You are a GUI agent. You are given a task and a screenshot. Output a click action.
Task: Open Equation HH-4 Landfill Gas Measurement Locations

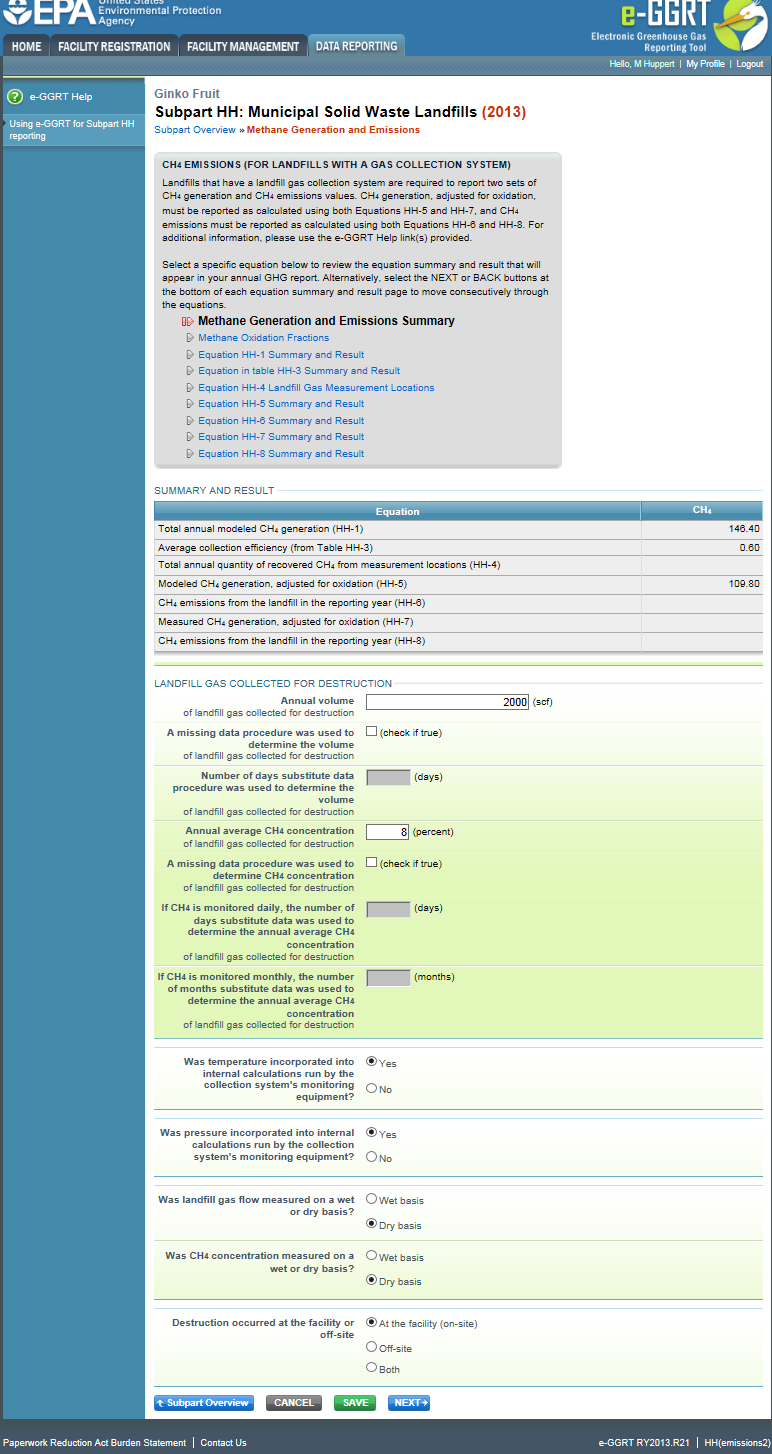point(316,388)
